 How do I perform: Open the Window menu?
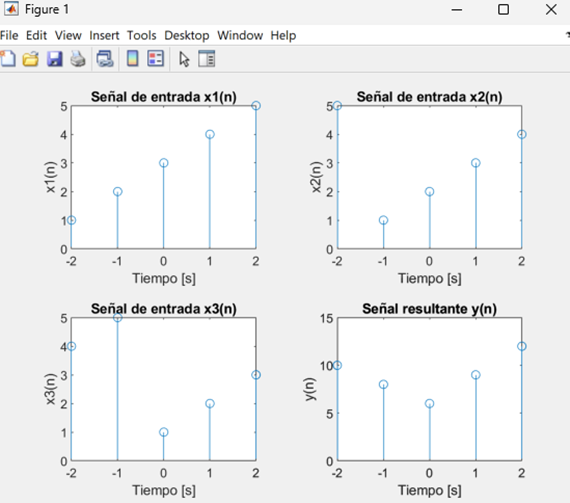(x=240, y=35)
